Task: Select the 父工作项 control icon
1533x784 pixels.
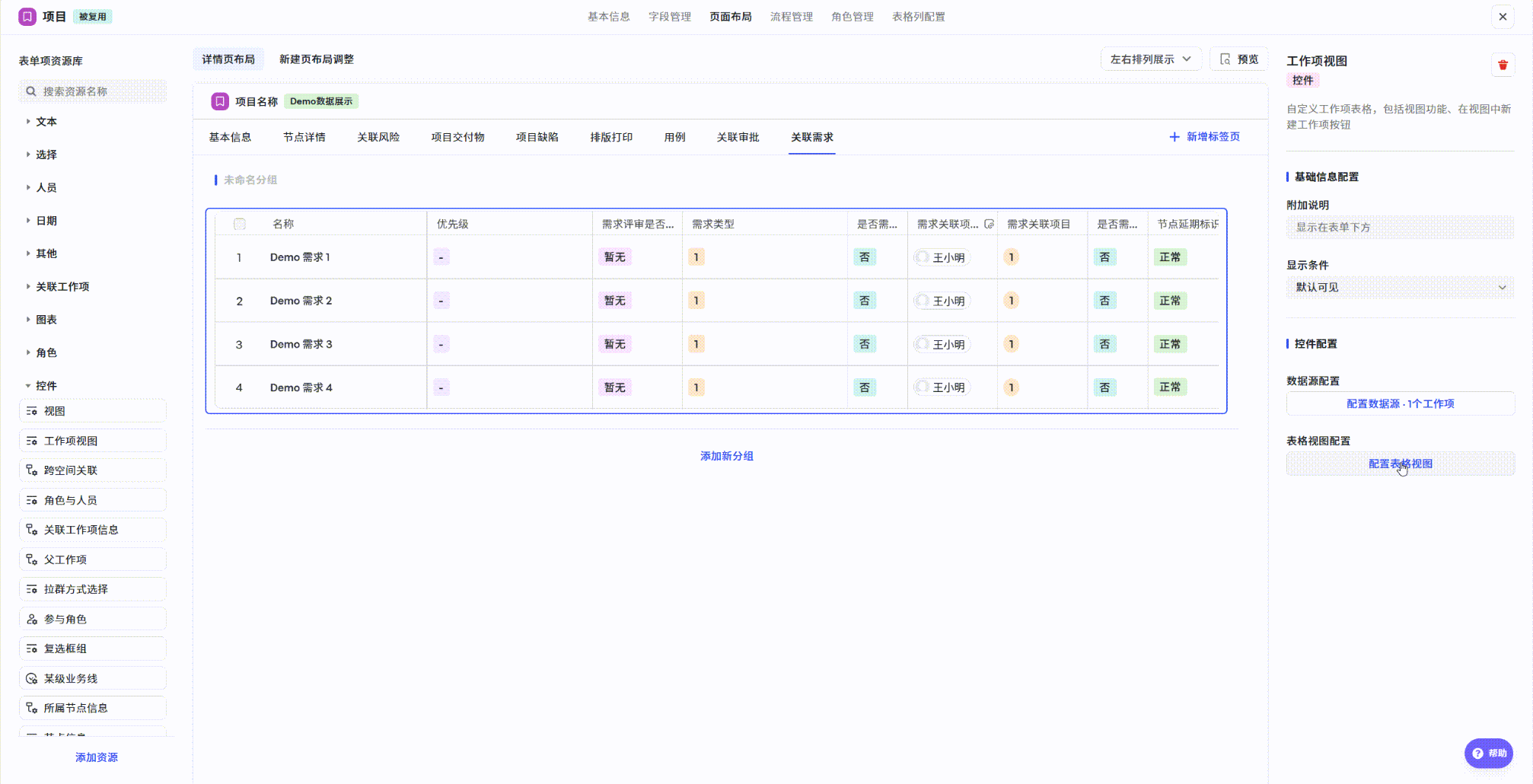Action: click(32, 559)
